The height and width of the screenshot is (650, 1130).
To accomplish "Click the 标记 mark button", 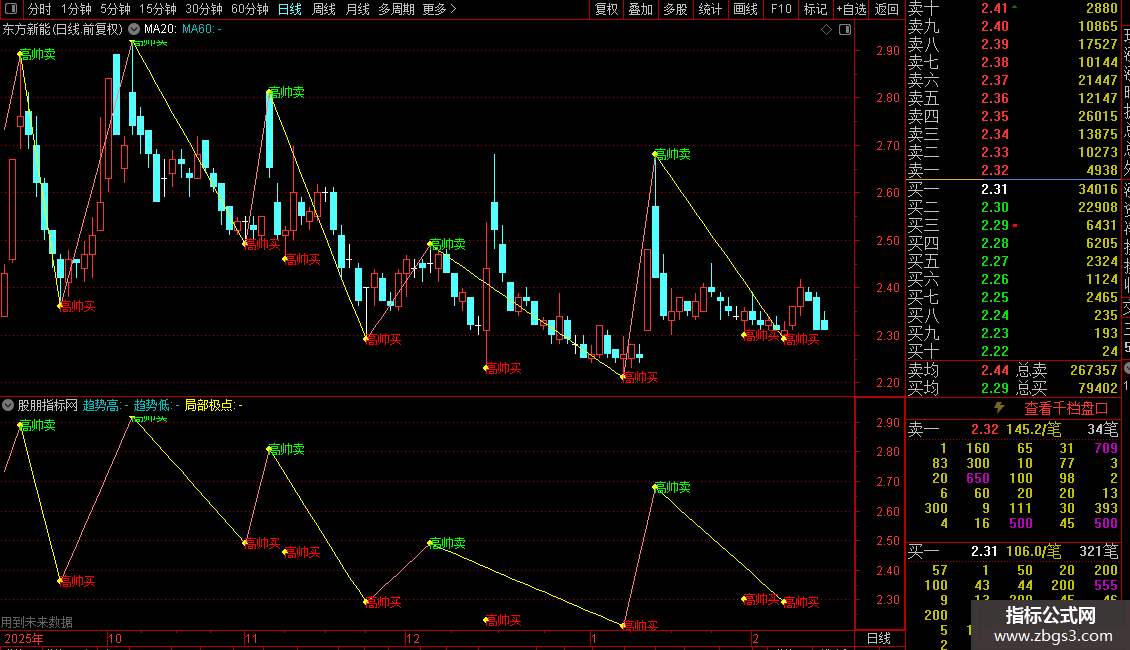I will 815,9.
